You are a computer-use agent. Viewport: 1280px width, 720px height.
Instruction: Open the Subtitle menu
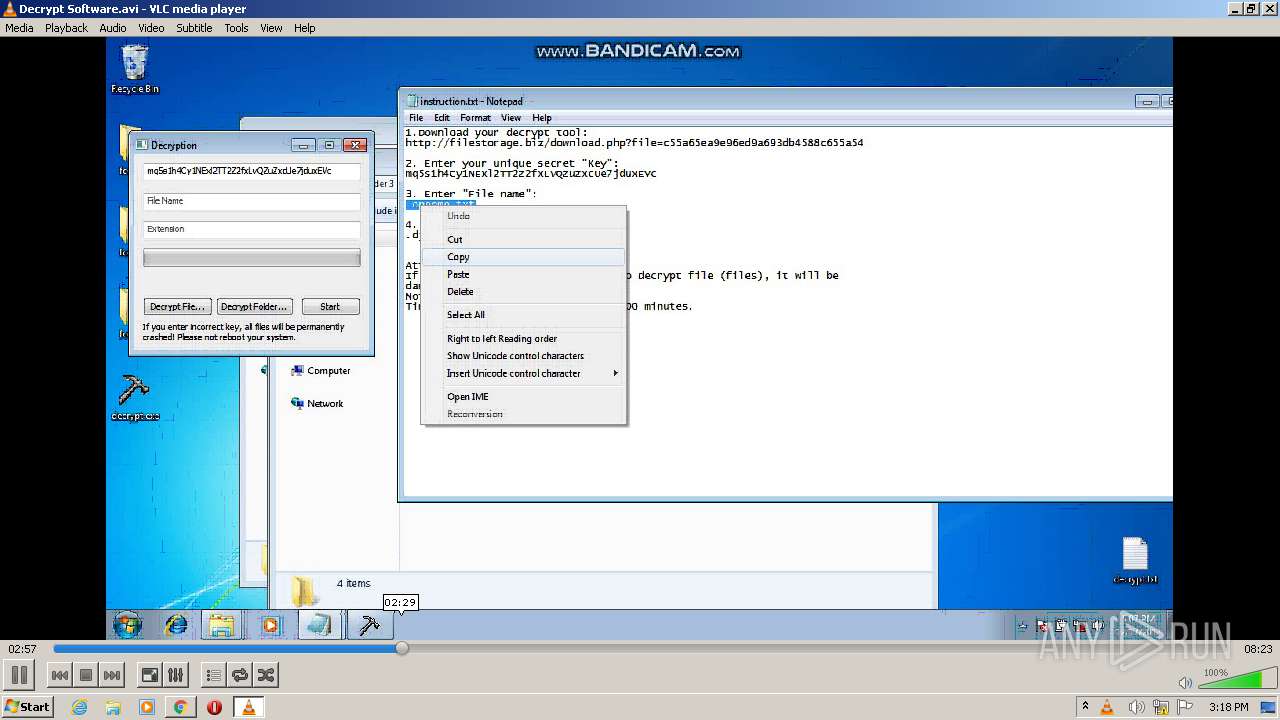tap(194, 28)
